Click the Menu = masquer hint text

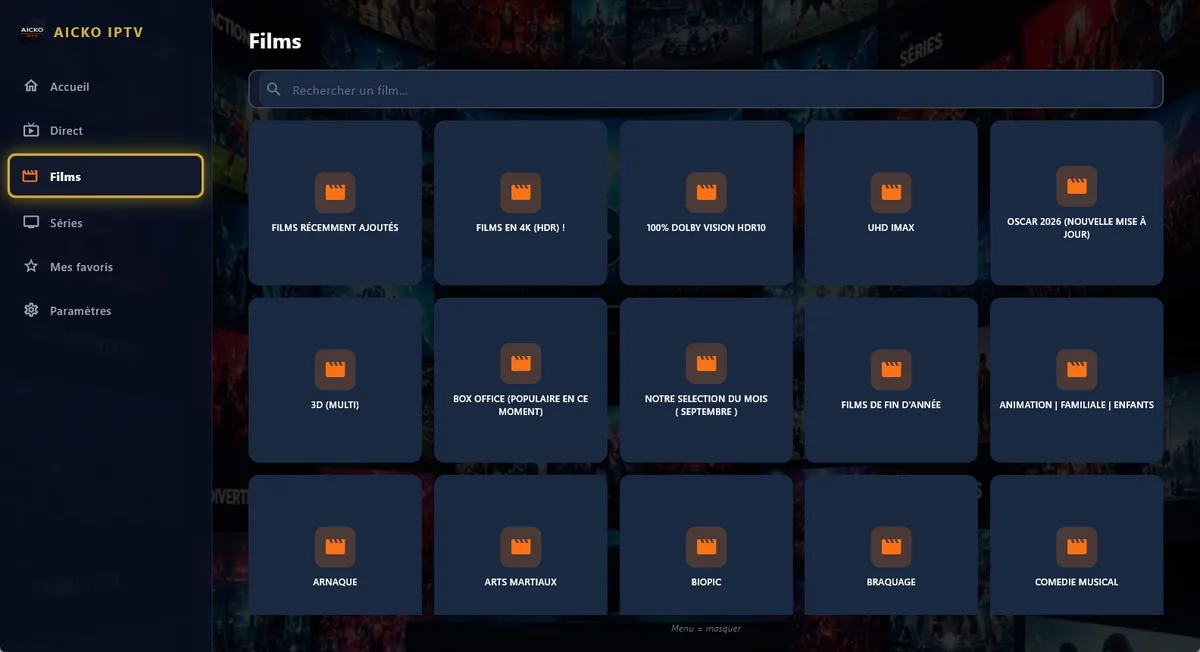pyautogui.click(x=706, y=628)
